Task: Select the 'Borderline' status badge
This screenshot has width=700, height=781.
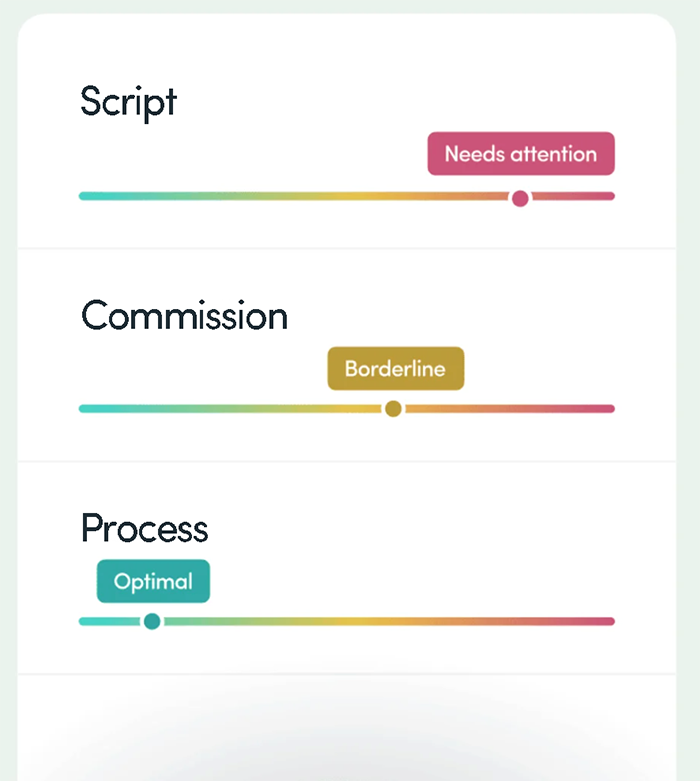Action: [x=395, y=368]
